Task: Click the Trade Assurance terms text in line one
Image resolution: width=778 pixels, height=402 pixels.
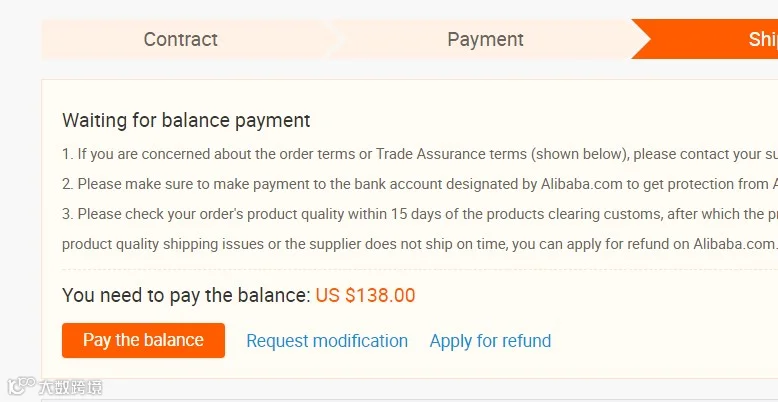Action: pos(451,154)
